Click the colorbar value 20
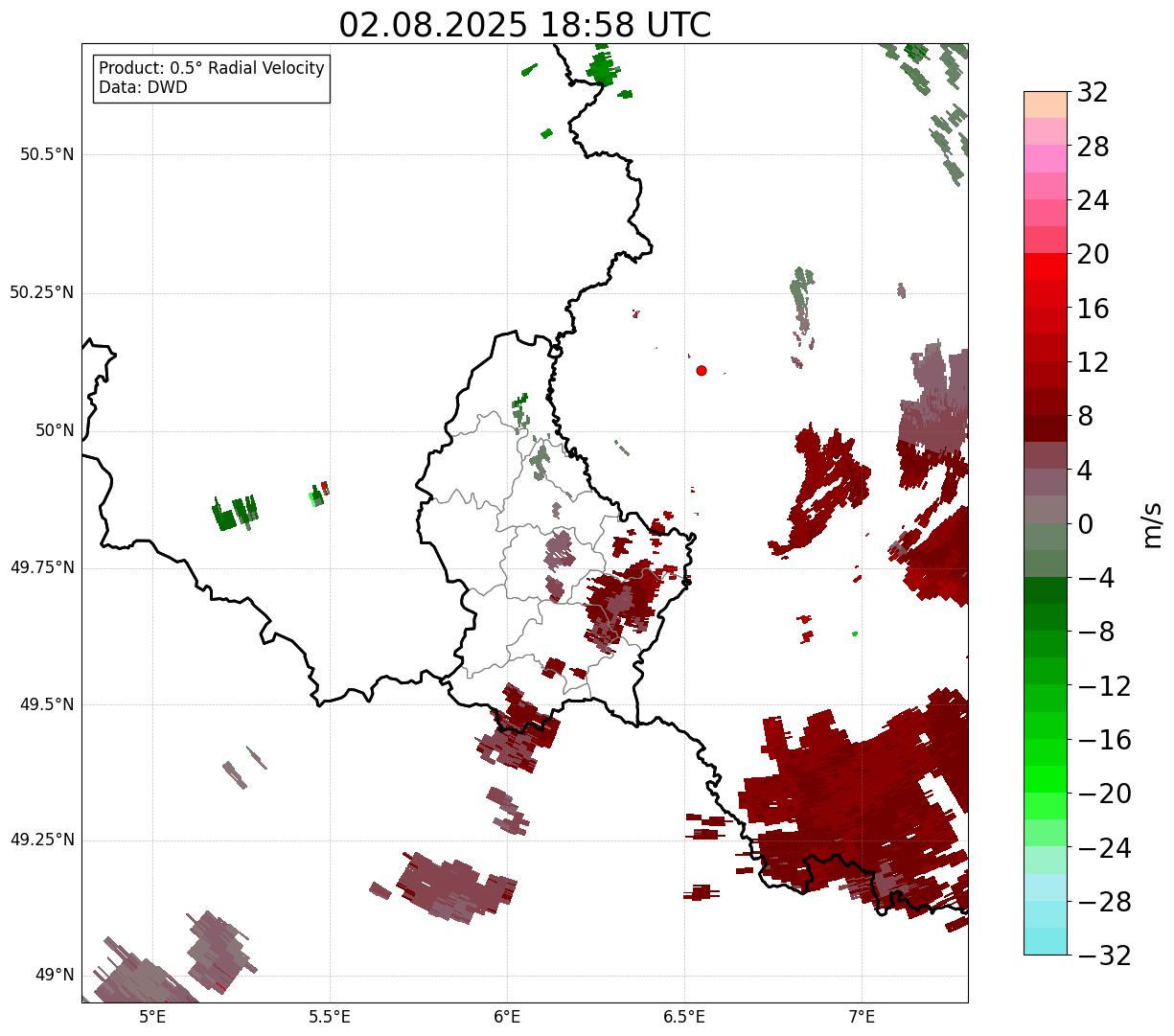 pyautogui.click(x=1093, y=254)
